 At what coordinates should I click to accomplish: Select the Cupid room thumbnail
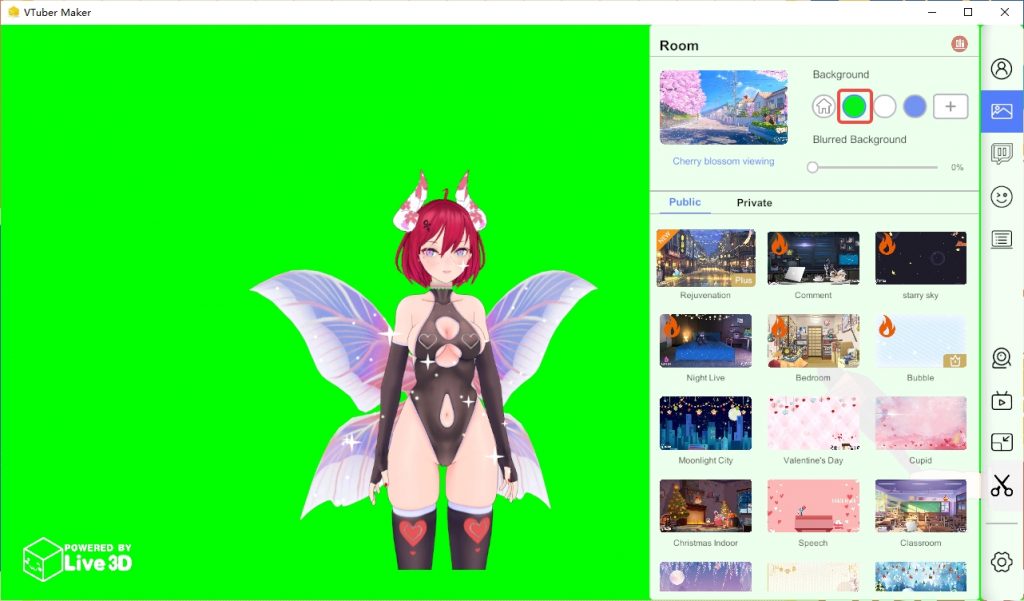pyautogui.click(x=921, y=423)
